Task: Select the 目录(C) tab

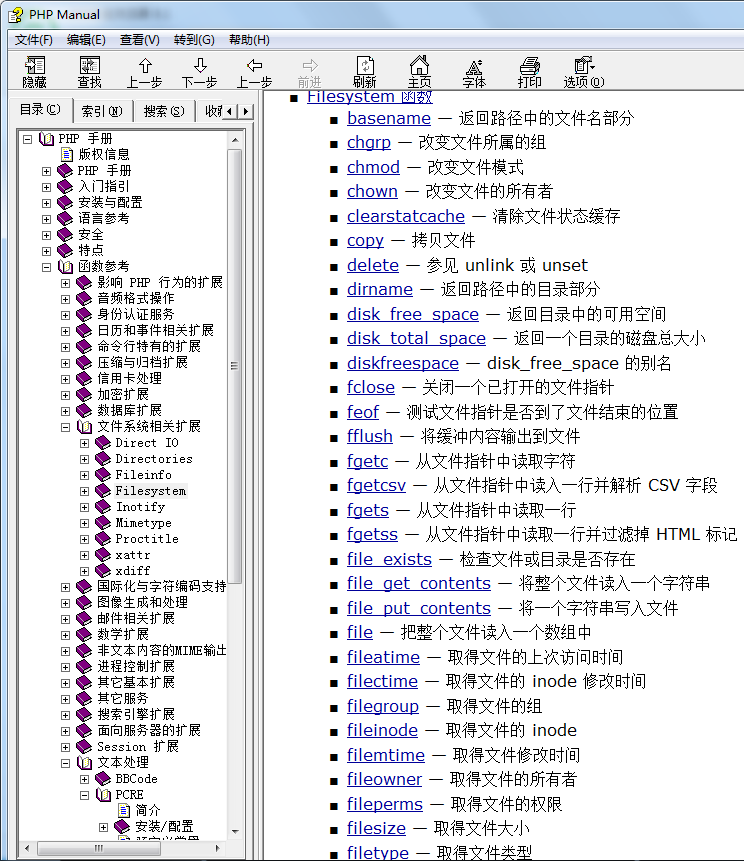Action: 40,110
